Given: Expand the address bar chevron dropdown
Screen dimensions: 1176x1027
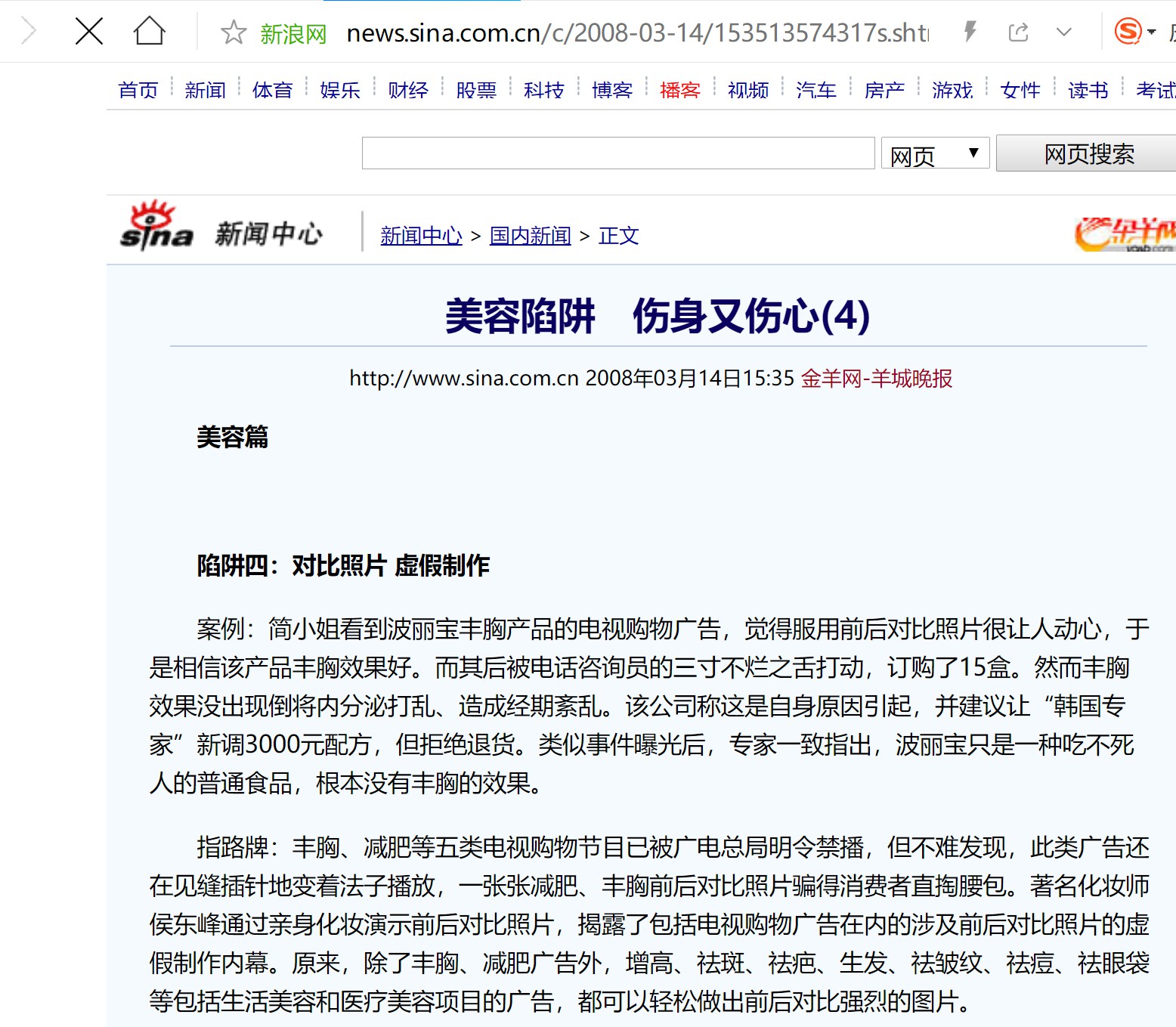Looking at the screenshot, I should pos(1063,32).
